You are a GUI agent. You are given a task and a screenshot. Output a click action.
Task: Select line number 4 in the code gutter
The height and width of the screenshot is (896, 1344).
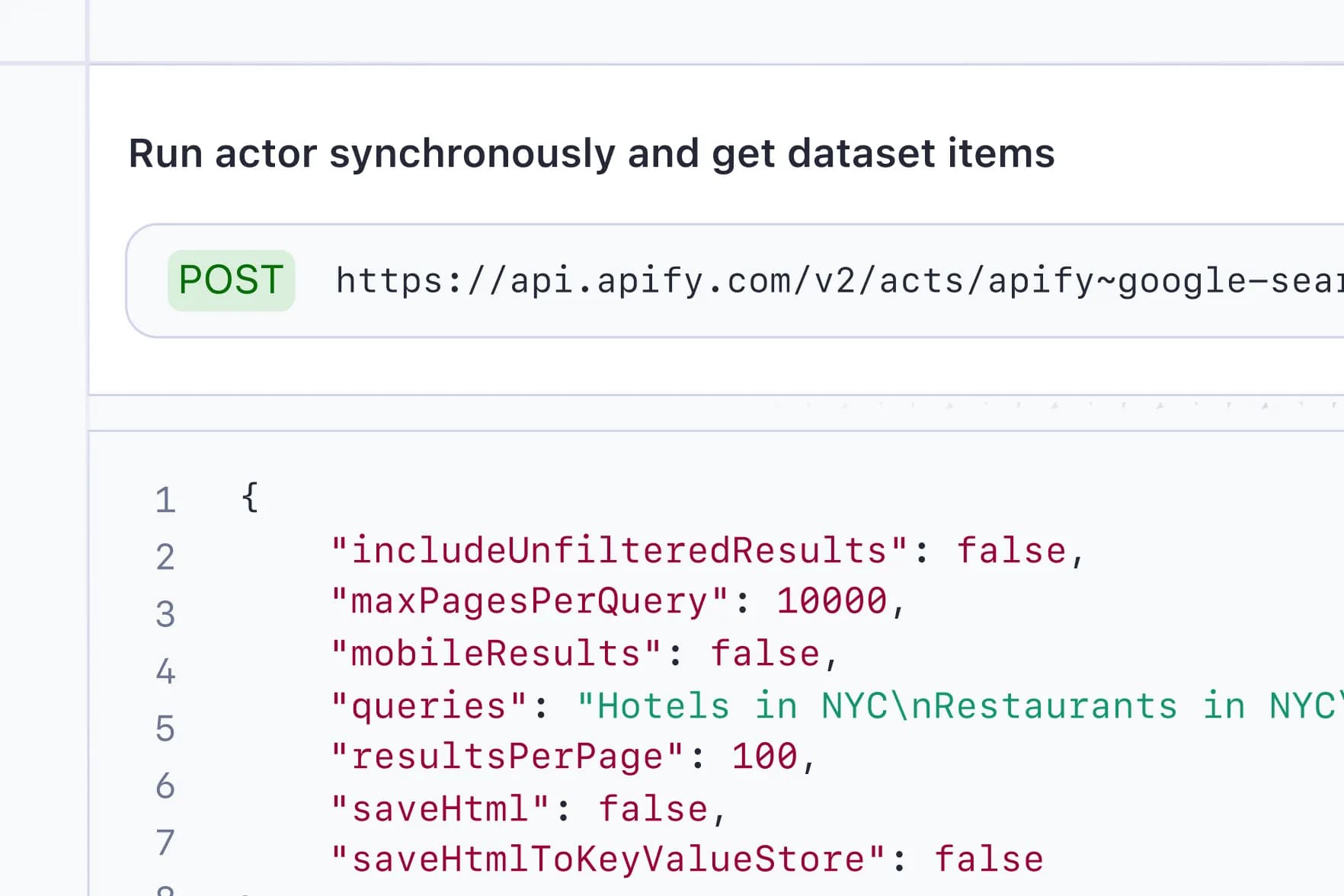(165, 671)
